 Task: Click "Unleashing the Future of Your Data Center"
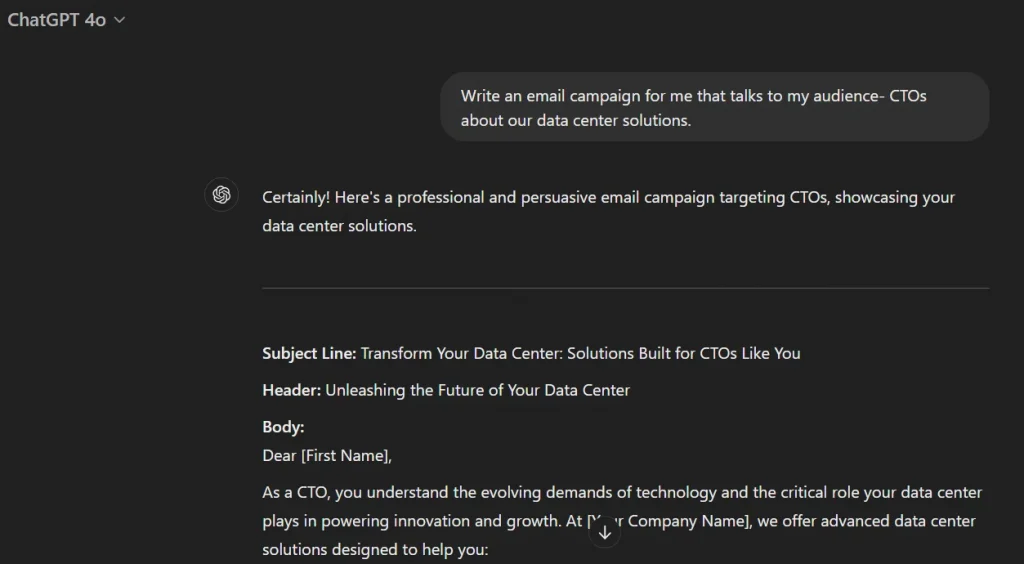point(477,390)
